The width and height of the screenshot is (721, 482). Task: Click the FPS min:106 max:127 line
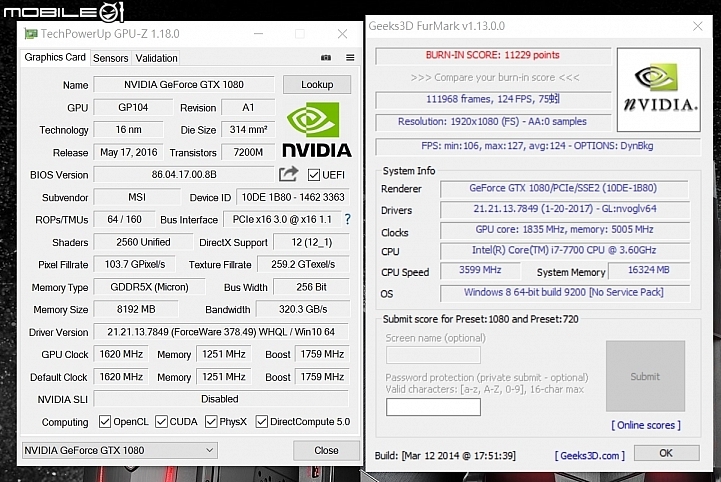538,146
